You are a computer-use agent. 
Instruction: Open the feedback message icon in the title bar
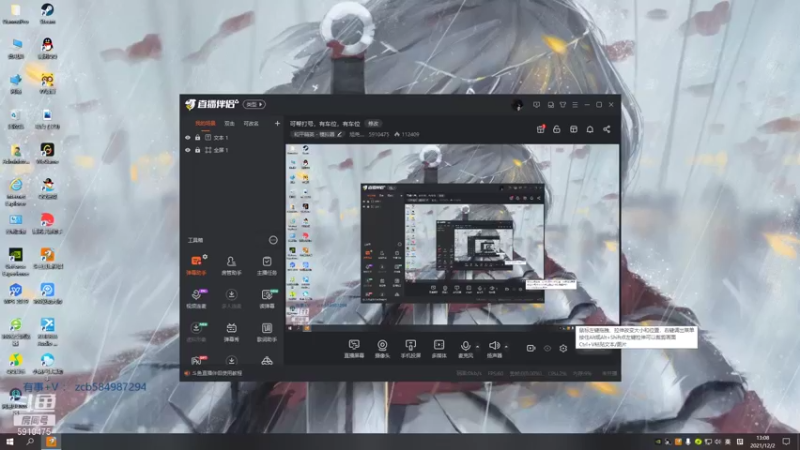(x=536, y=105)
